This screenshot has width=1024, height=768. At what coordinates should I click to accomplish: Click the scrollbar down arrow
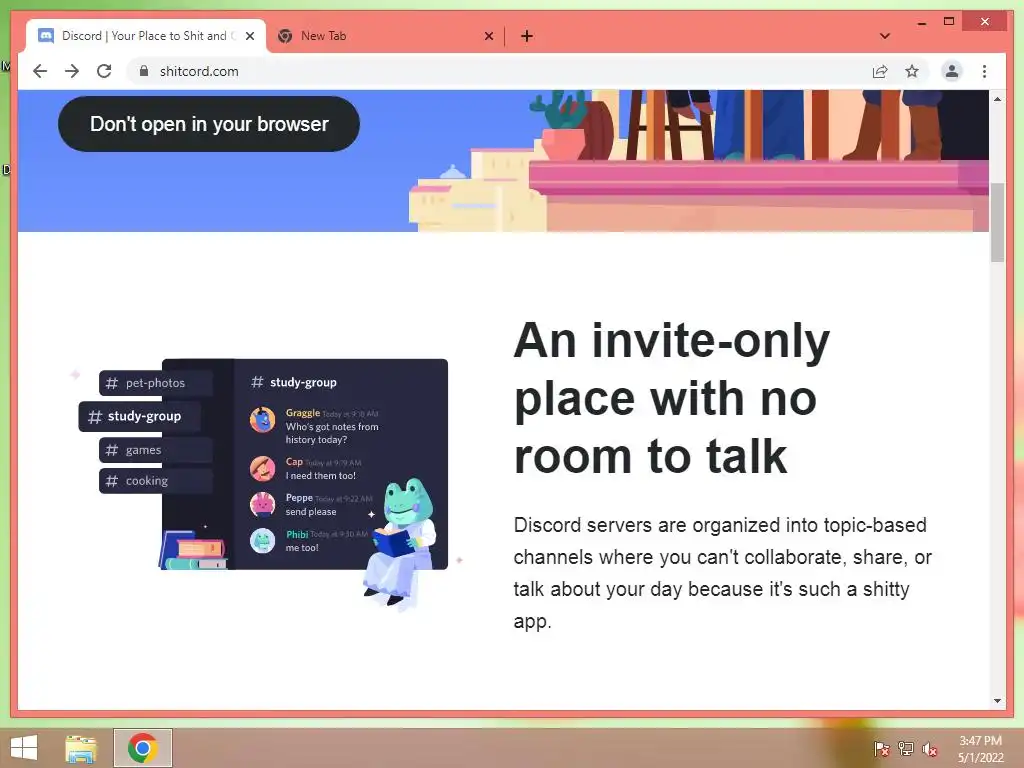pos(997,701)
